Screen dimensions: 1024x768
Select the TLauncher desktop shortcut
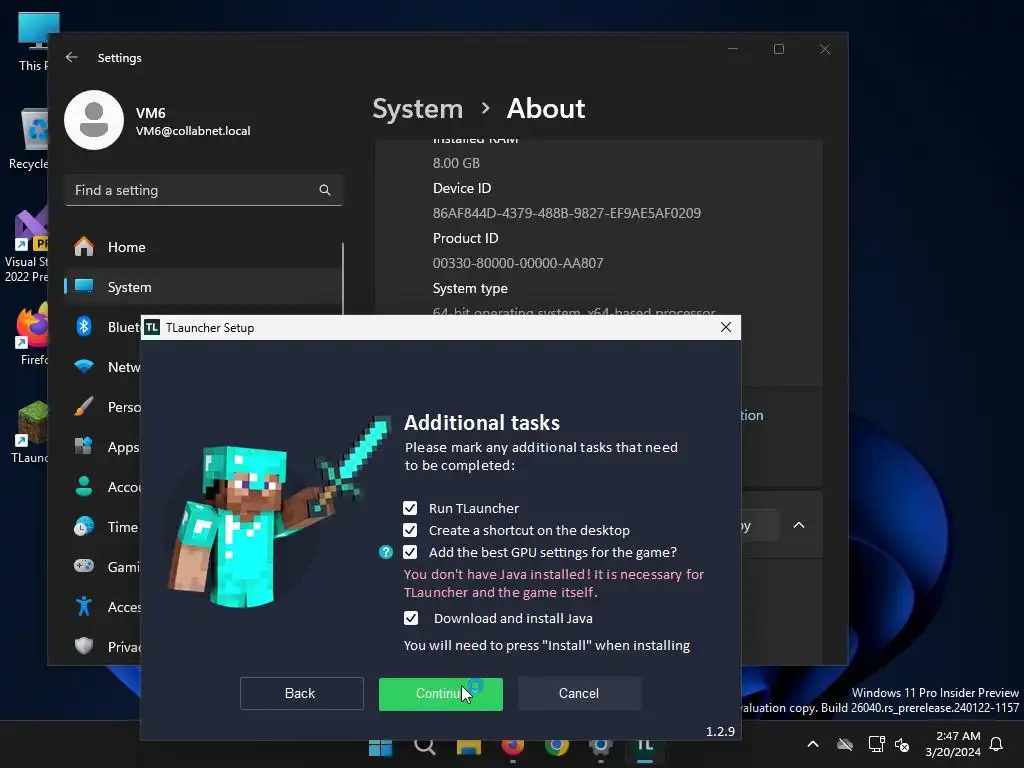pos(29,431)
